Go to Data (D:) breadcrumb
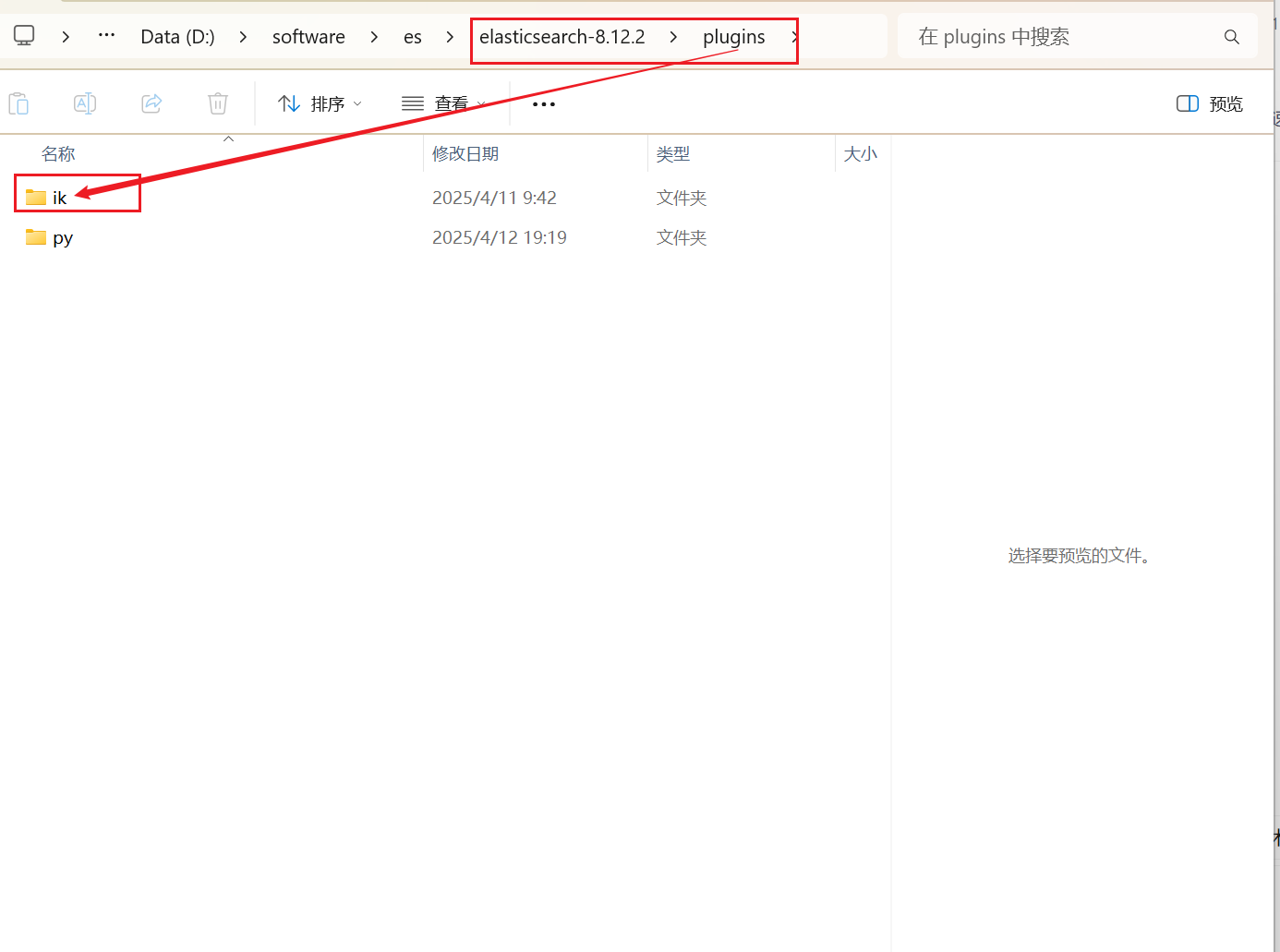The image size is (1280, 952). point(177,37)
